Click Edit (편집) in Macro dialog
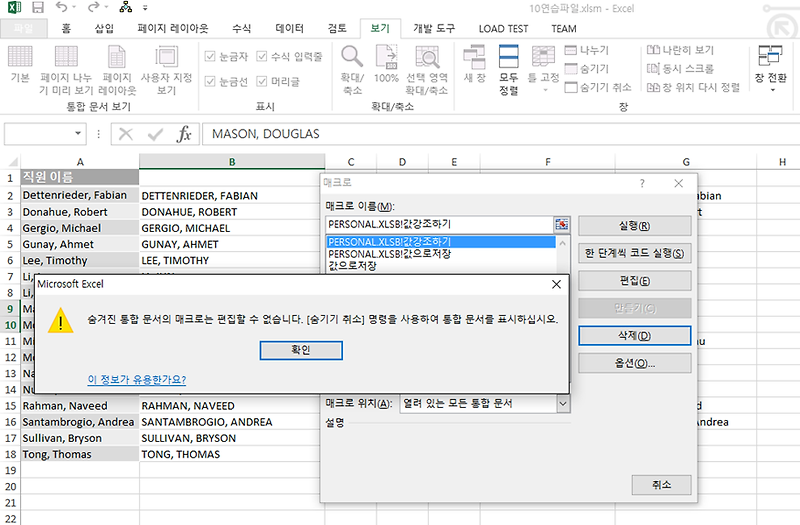800x525 pixels. [x=635, y=281]
